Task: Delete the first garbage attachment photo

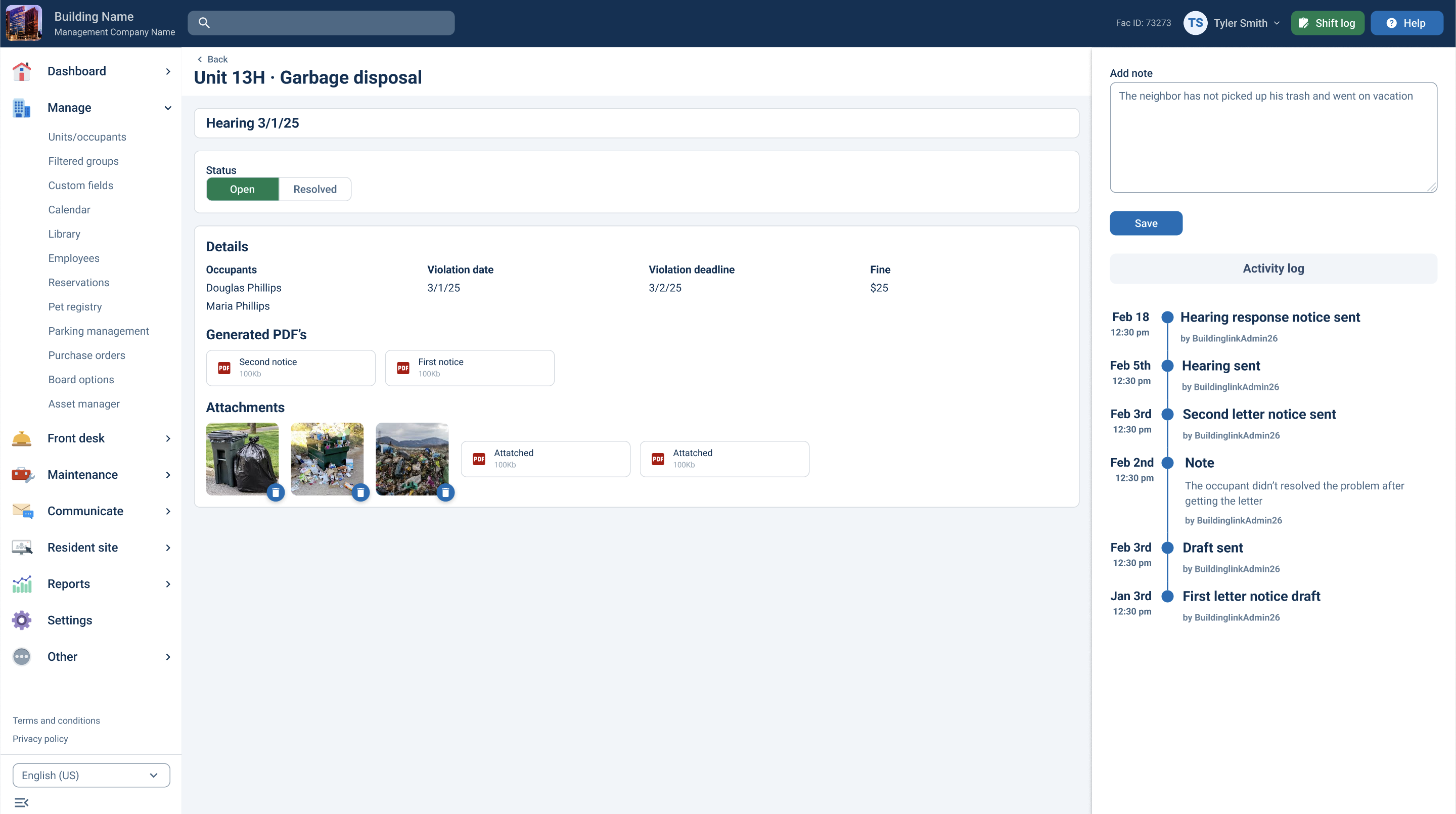Action: [x=276, y=492]
